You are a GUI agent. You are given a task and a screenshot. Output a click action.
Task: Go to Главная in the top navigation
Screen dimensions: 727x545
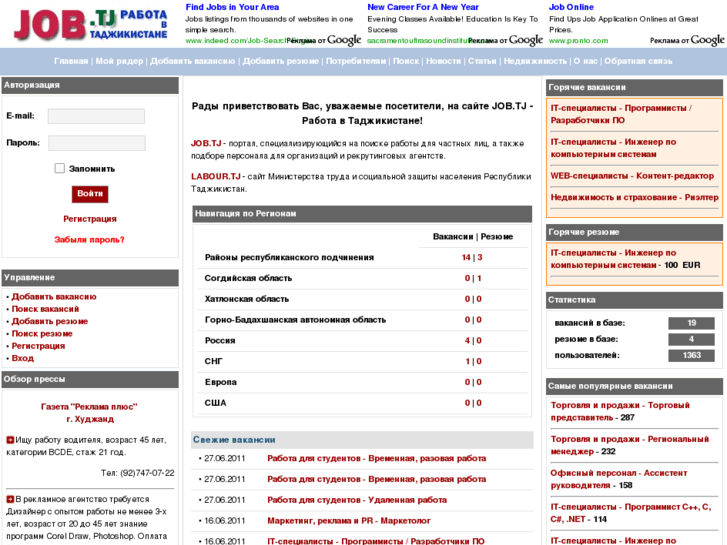point(71,61)
